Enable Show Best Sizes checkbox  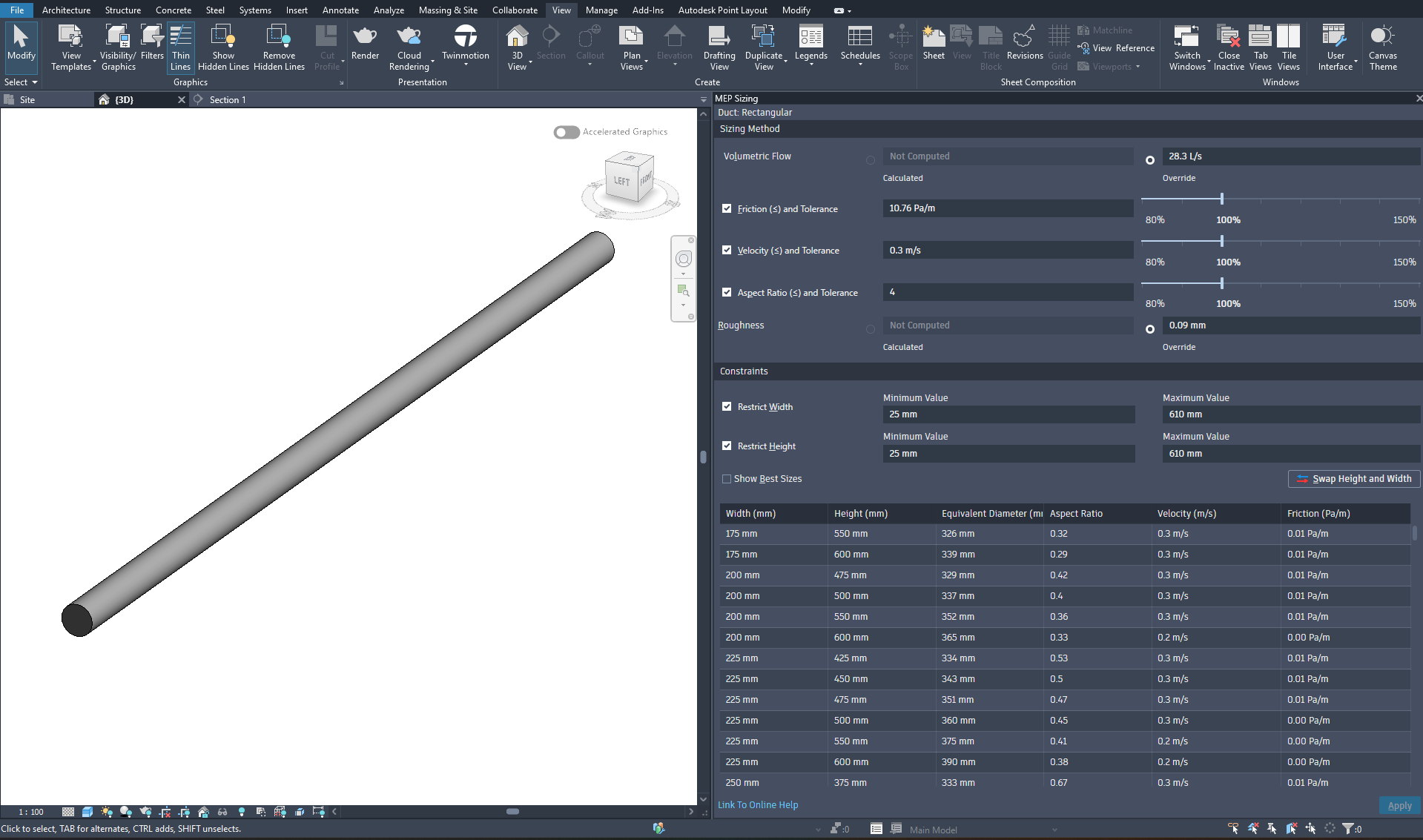727,479
